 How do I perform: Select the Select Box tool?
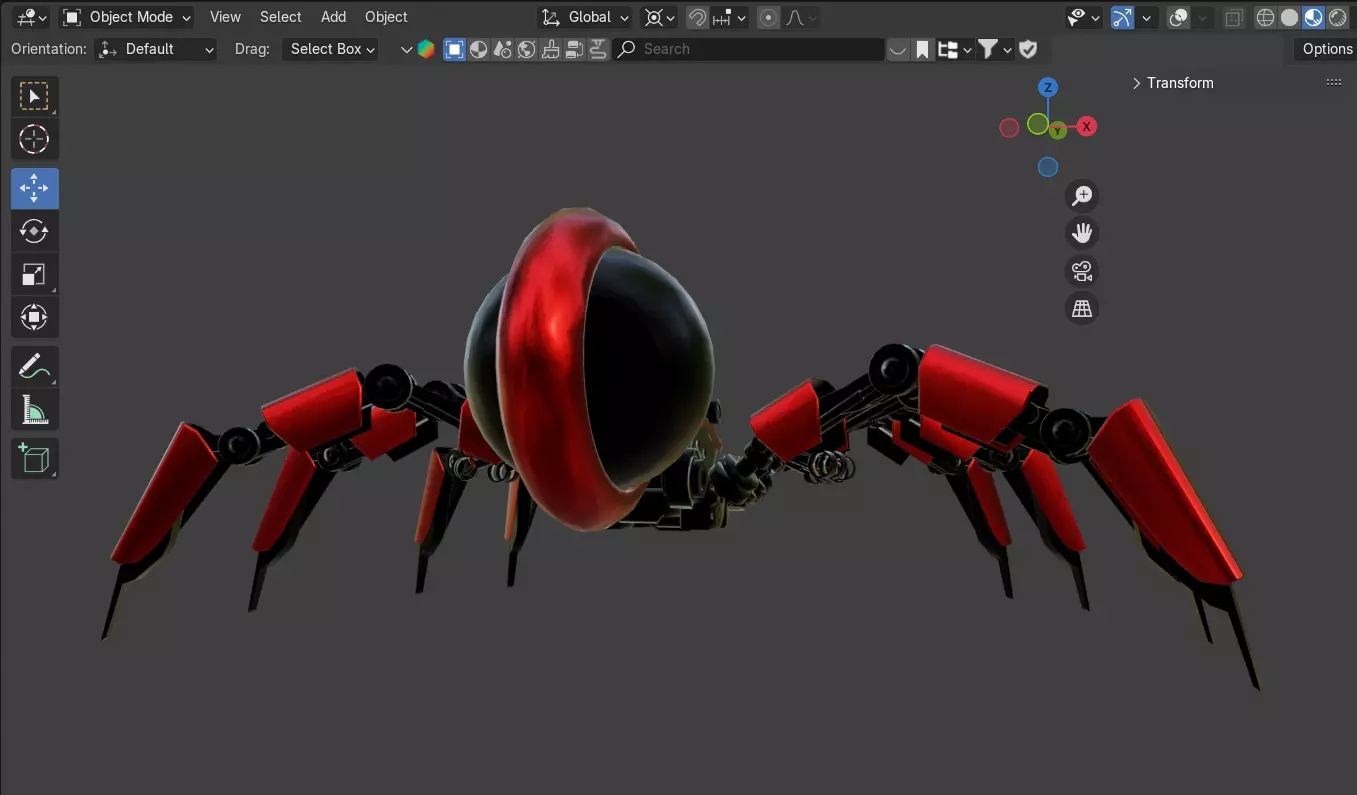[34, 97]
